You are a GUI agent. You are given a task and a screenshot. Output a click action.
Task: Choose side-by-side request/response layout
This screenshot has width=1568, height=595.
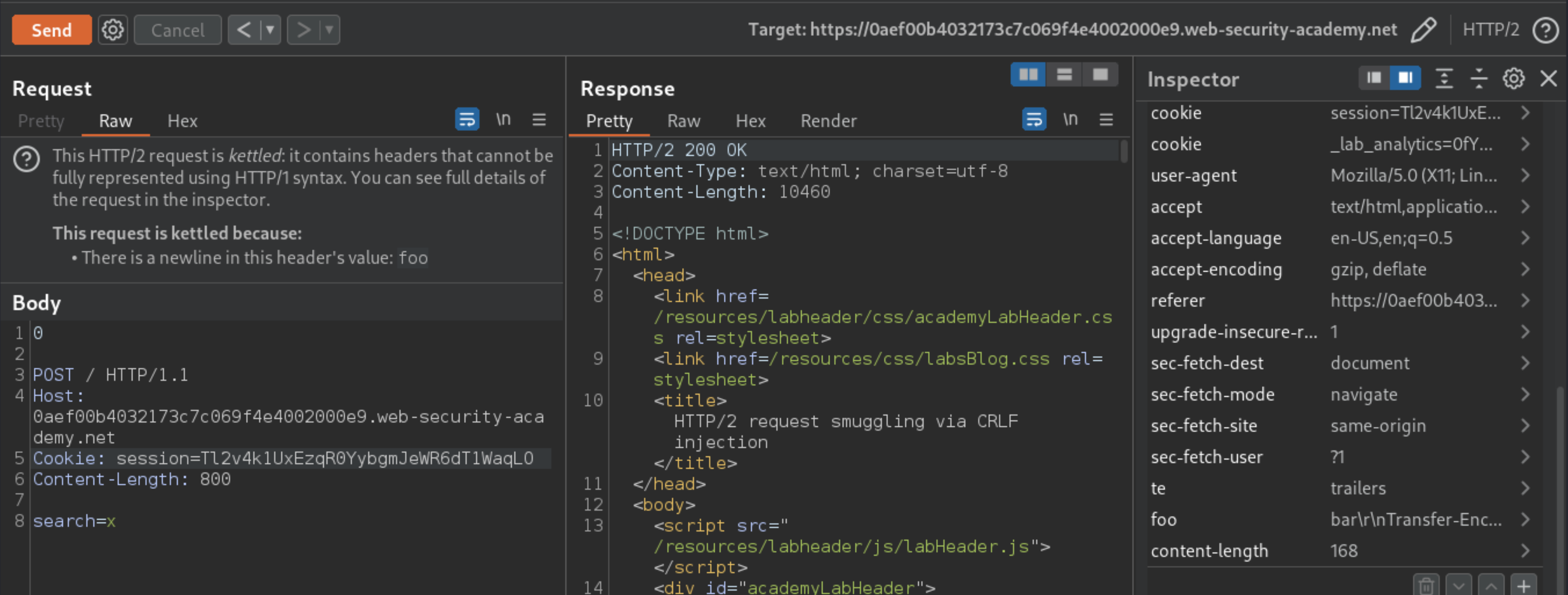1028,75
